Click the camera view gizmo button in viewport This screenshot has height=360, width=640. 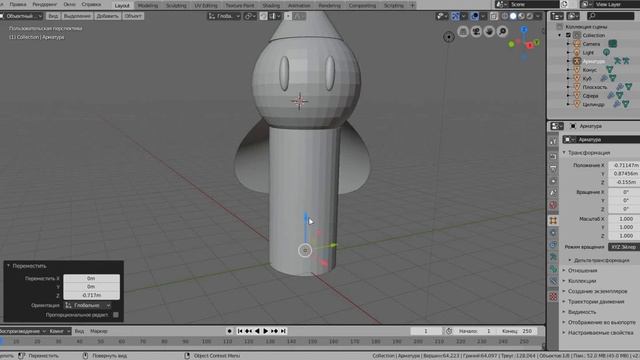[476, 31]
